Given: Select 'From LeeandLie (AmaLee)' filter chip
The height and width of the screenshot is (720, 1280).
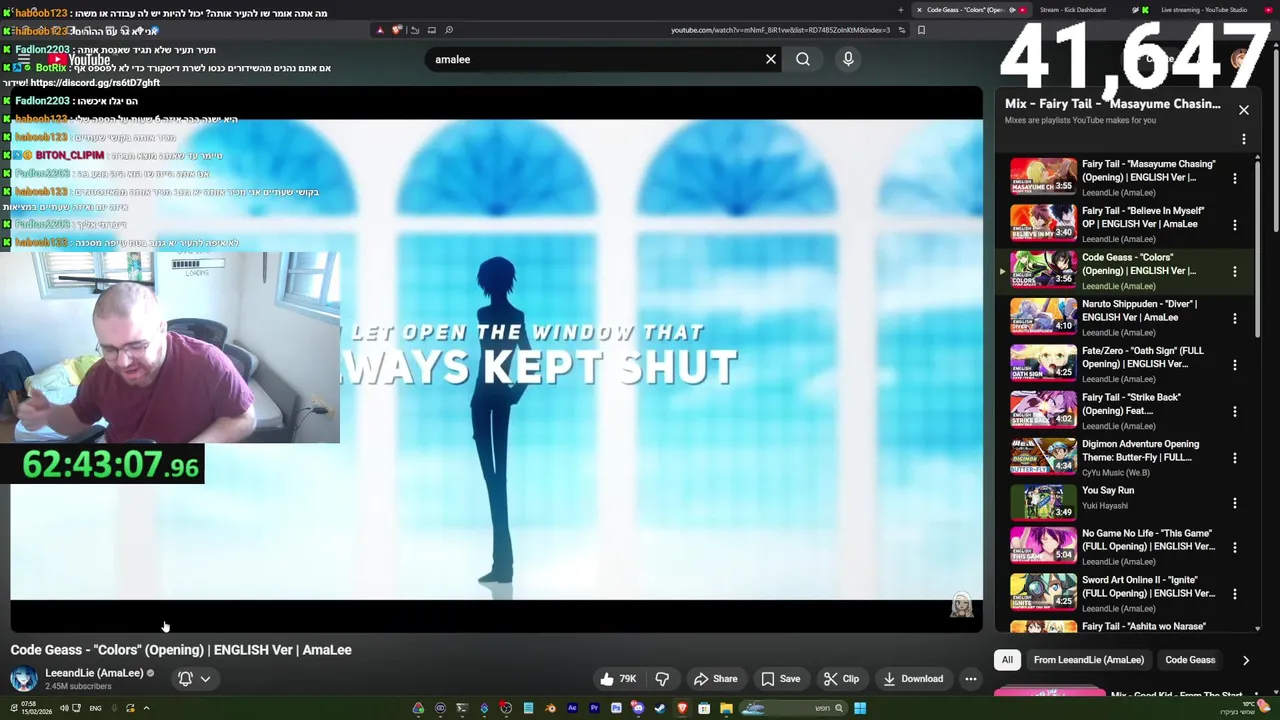Looking at the screenshot, I should (1089, 660).
